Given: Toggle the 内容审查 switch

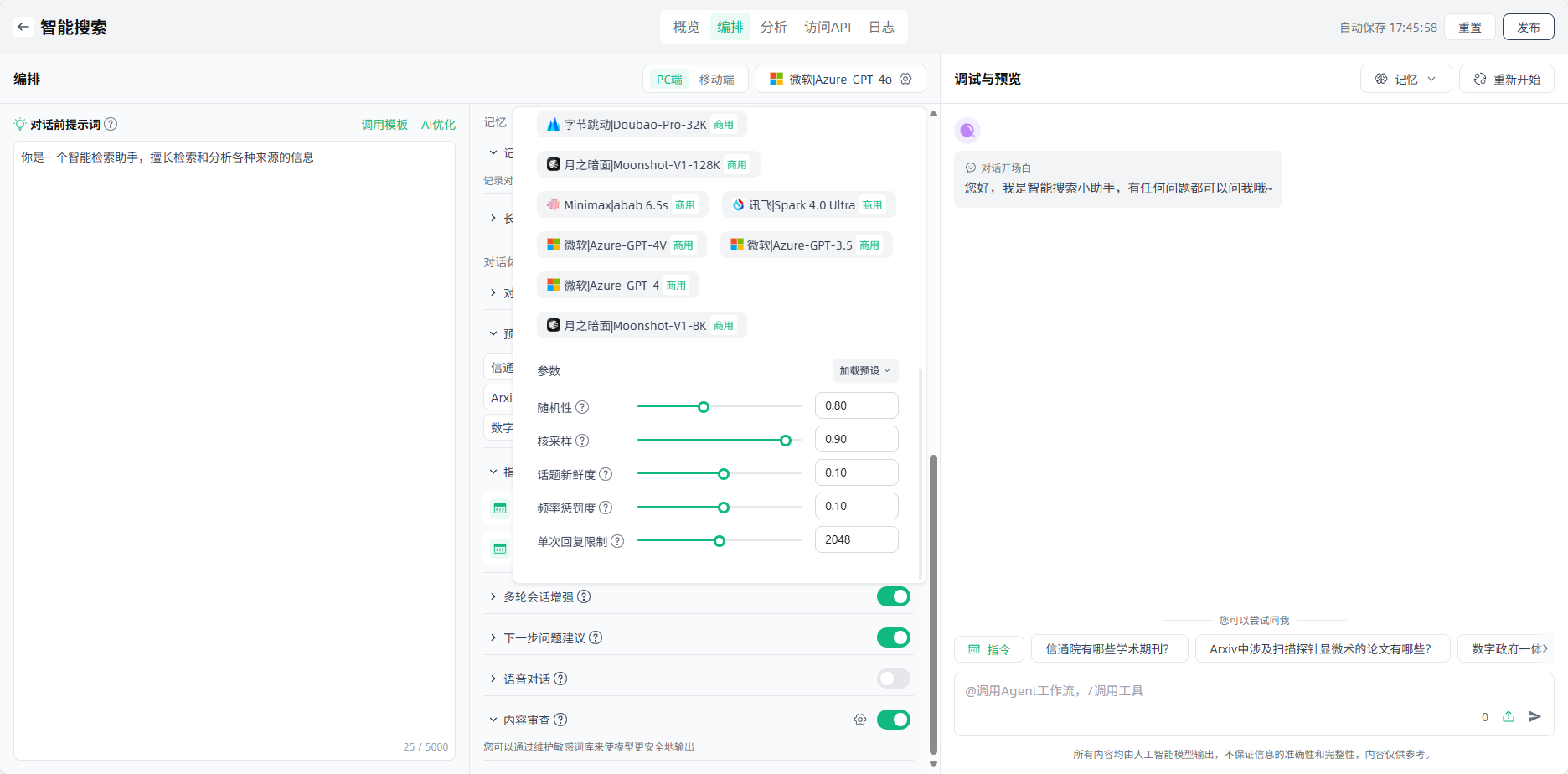Looking at the screenshot, I should (894, 720).
